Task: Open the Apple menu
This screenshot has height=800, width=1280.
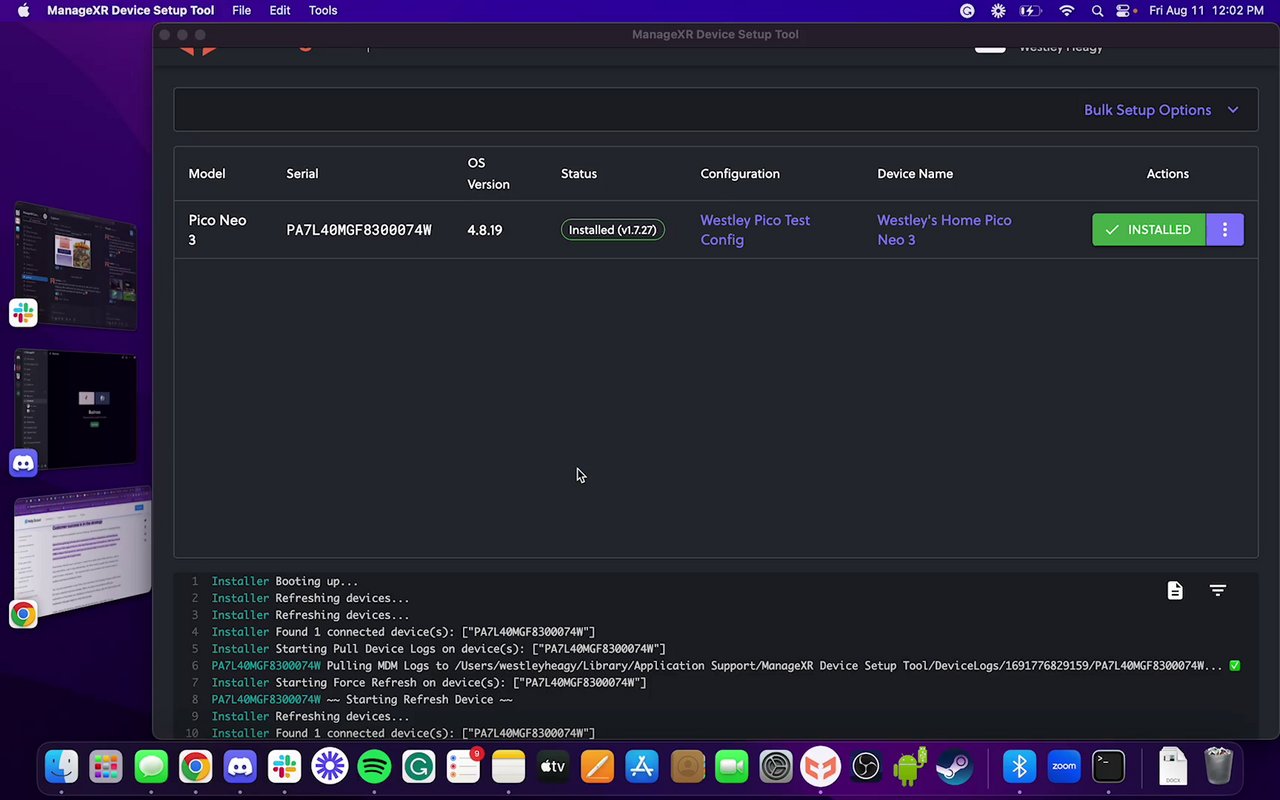Action: pos(23,11)
